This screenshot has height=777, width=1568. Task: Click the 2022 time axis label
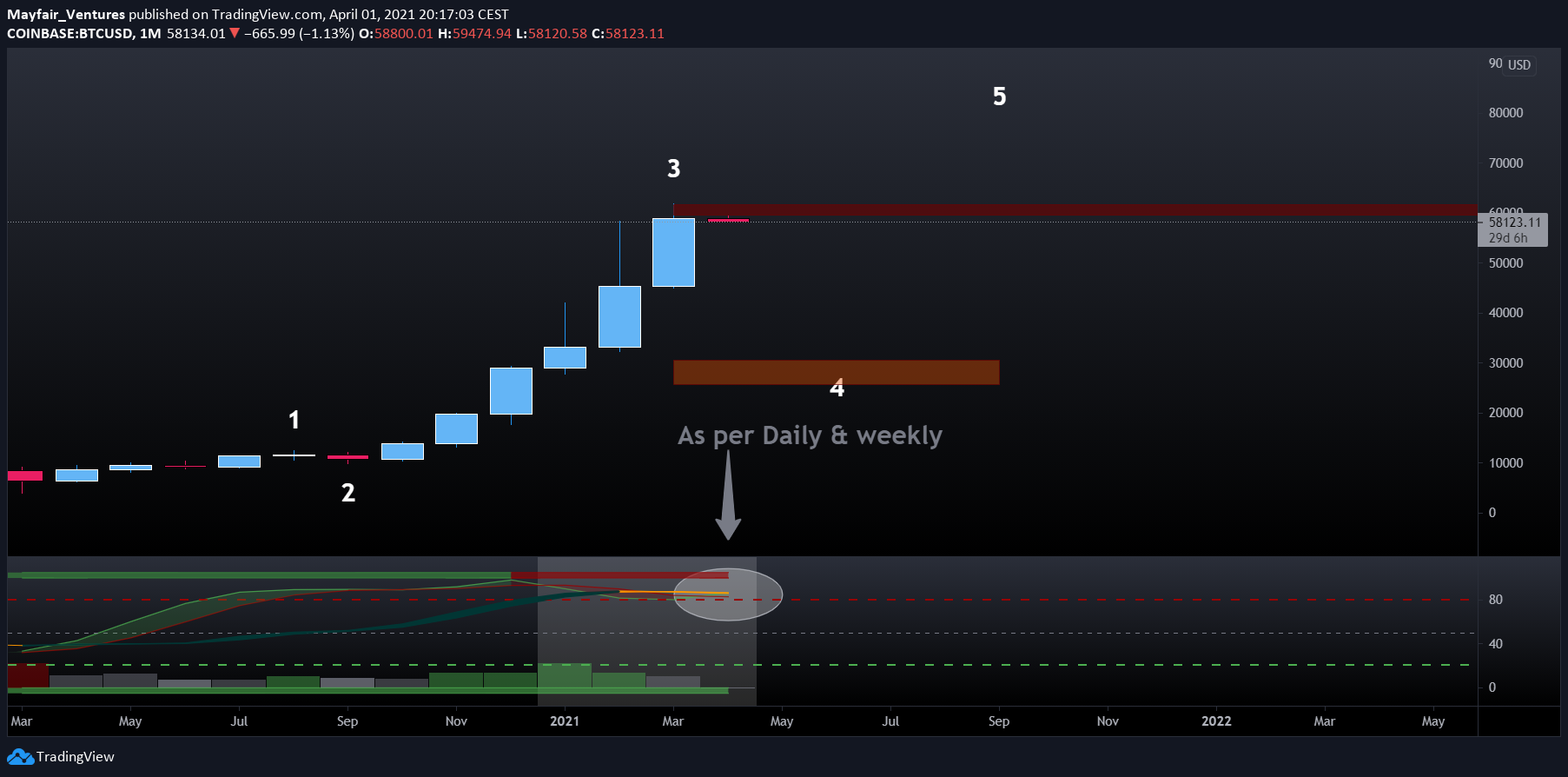pyautogui.click(x=1216, y=721)
